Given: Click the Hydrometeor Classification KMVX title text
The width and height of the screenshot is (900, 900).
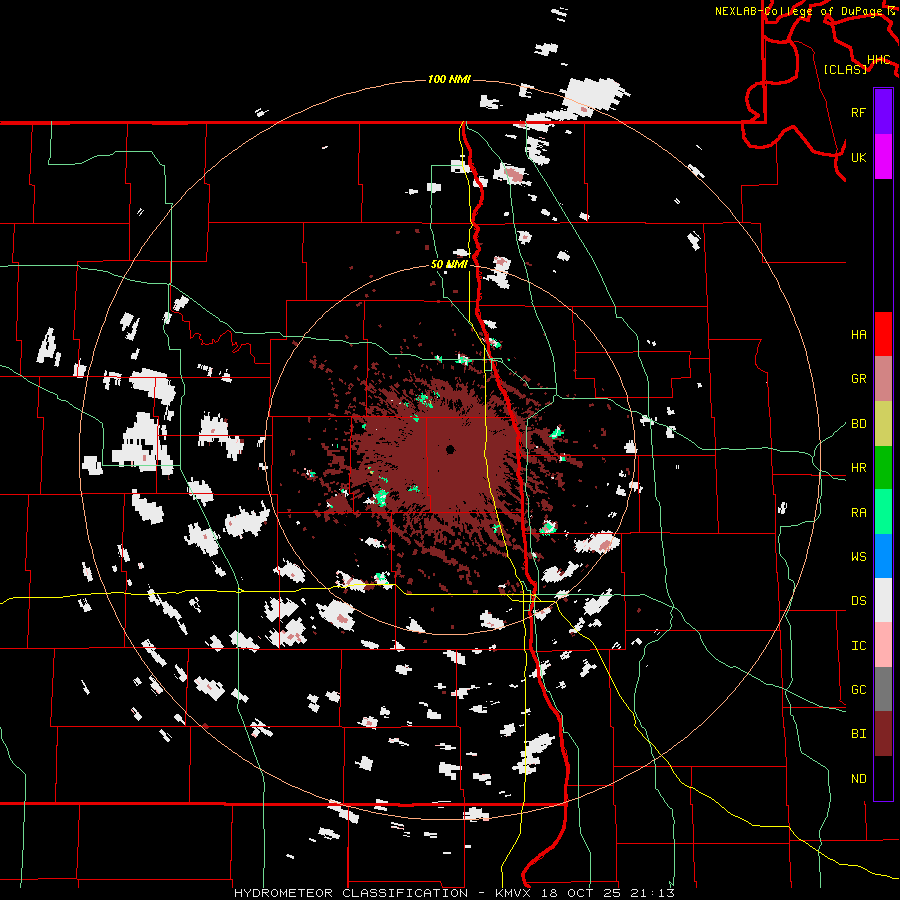Looking at the screenshot, I should (x=453, y=893).
